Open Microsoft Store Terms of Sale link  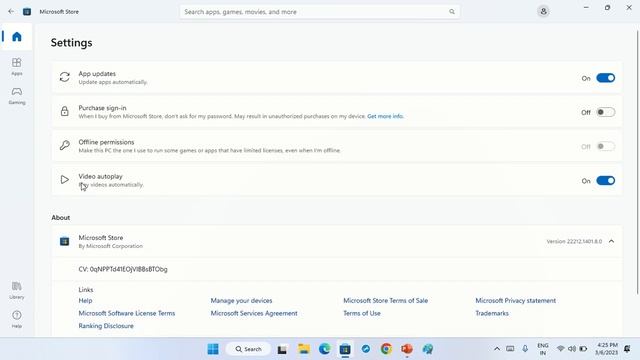[385, 300]
